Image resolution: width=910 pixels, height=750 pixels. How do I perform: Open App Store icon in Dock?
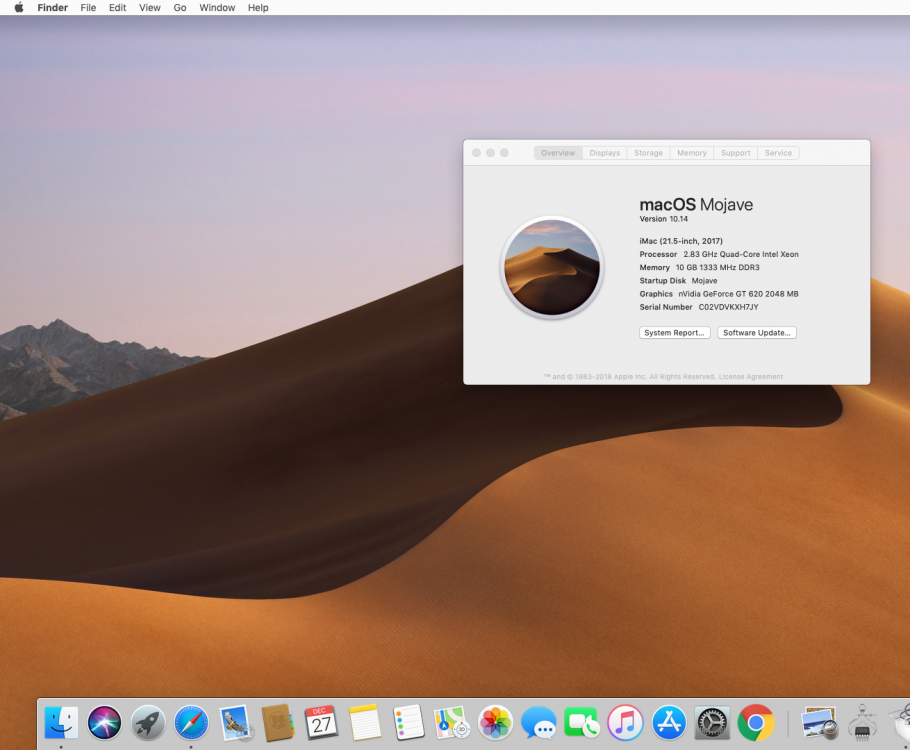pyautogui.click(x=669, y=723)
